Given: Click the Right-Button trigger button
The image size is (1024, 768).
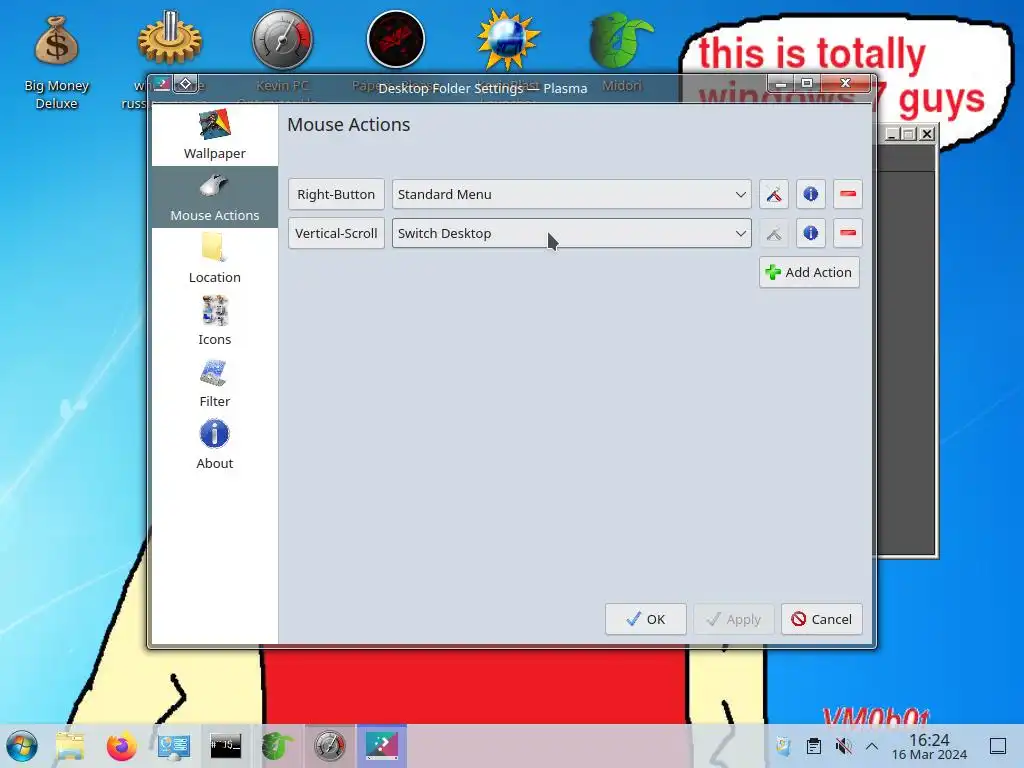Looking at the screenshot, I should 336,195.
